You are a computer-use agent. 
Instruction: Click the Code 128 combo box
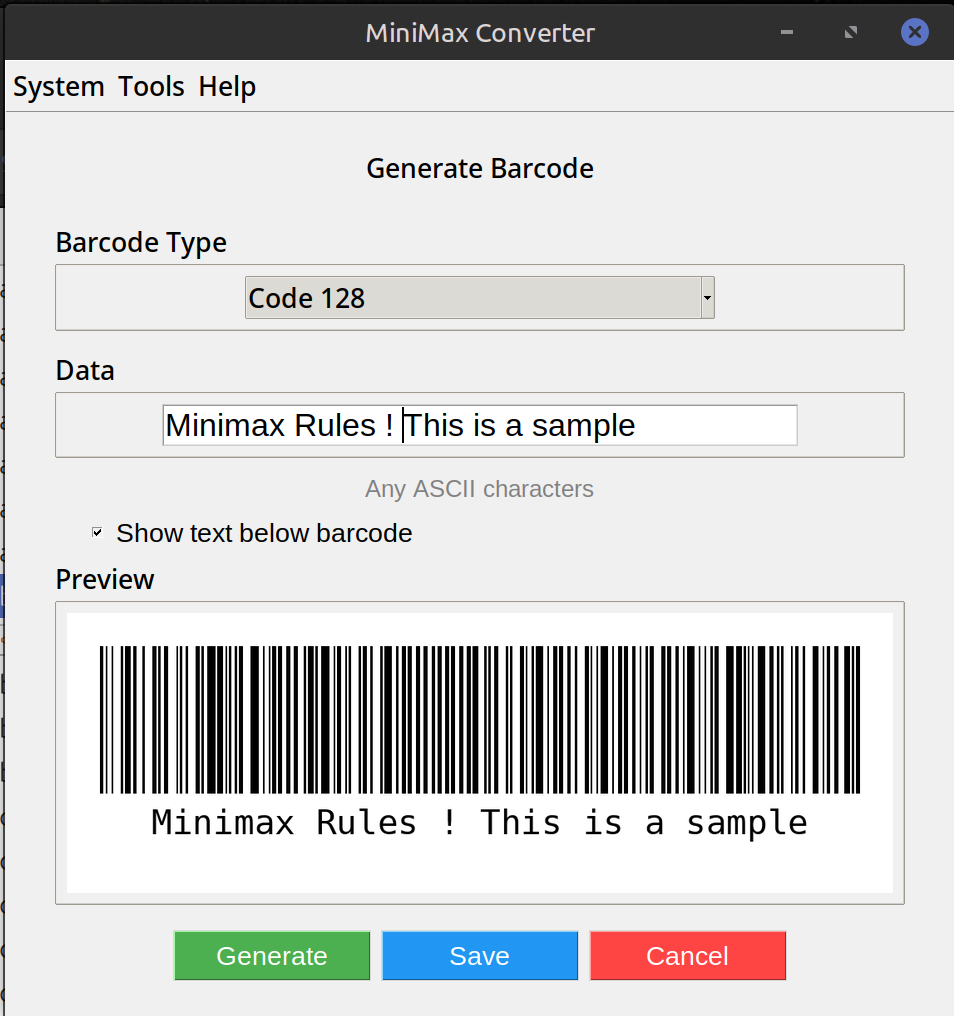pos(480,298)
